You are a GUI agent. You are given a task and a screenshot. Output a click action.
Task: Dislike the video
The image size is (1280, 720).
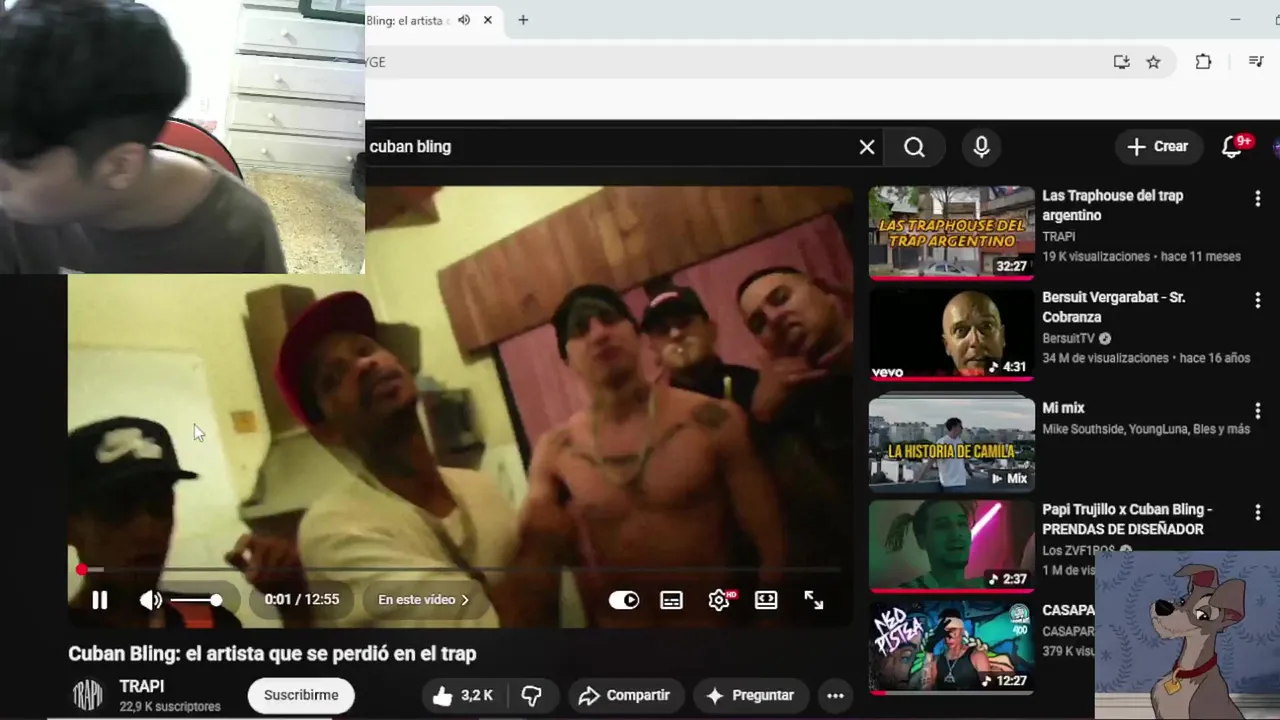click(532, 695)
